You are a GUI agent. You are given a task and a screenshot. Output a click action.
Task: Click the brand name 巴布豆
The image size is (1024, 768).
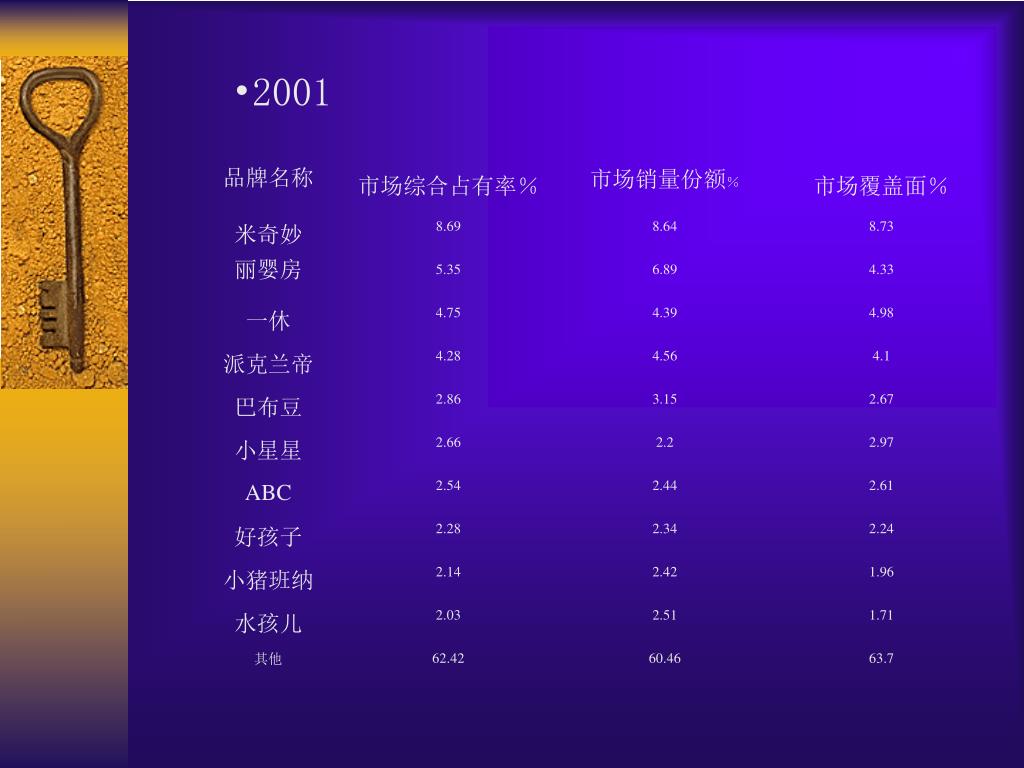(268, 407)
